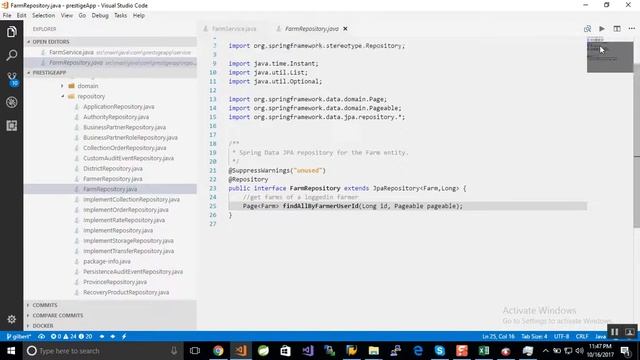Click the Windows search input box
The height and width of the screenshot is (360, 640).
(x=102, y=351)
